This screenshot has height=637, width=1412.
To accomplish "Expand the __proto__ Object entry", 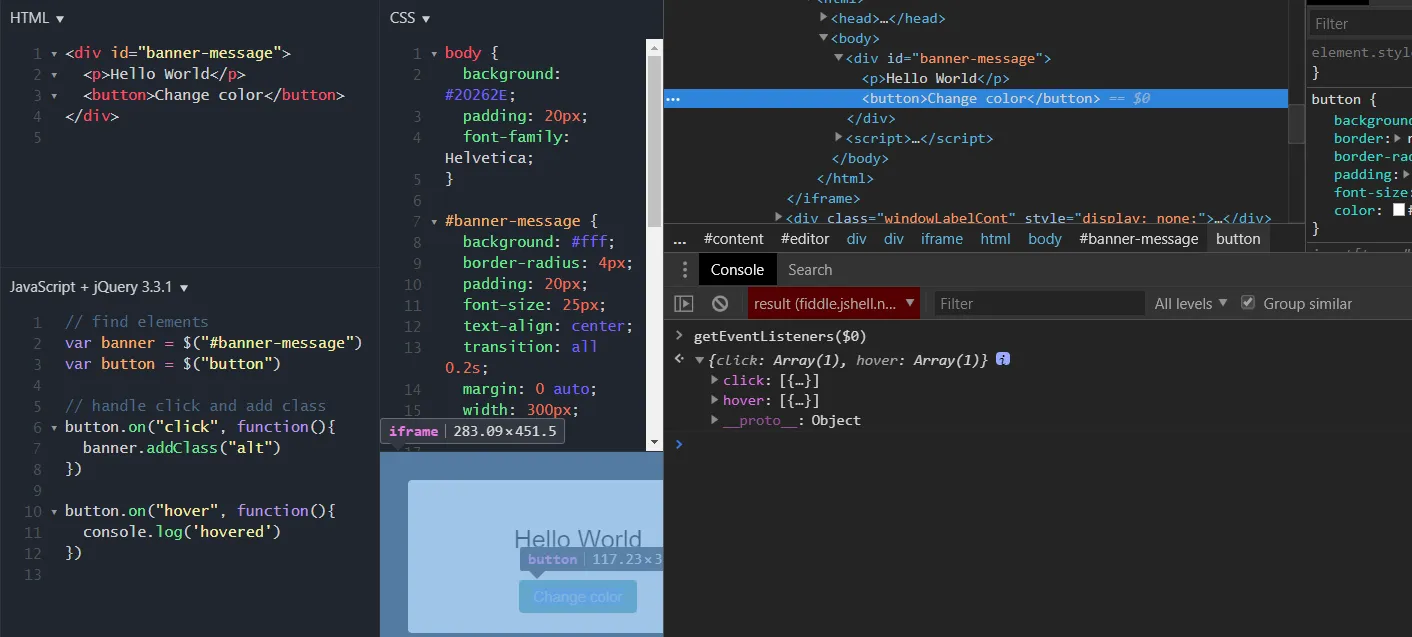I will (715, 420).
